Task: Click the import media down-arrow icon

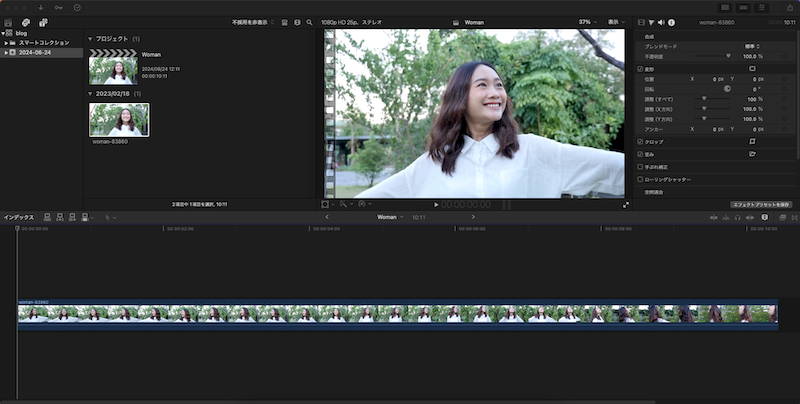Action: [41, 8]
